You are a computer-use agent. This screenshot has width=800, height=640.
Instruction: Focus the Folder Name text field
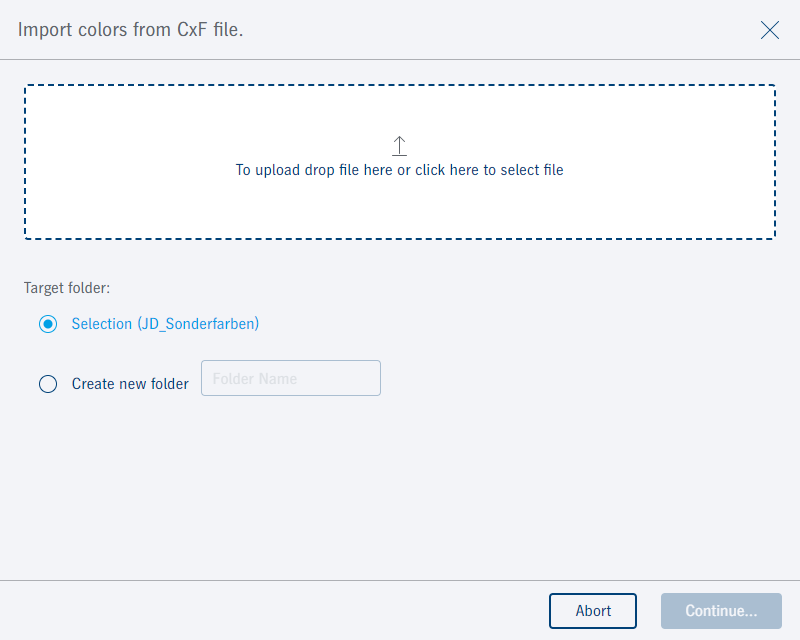pyautogui.click(x=291, y=378)
